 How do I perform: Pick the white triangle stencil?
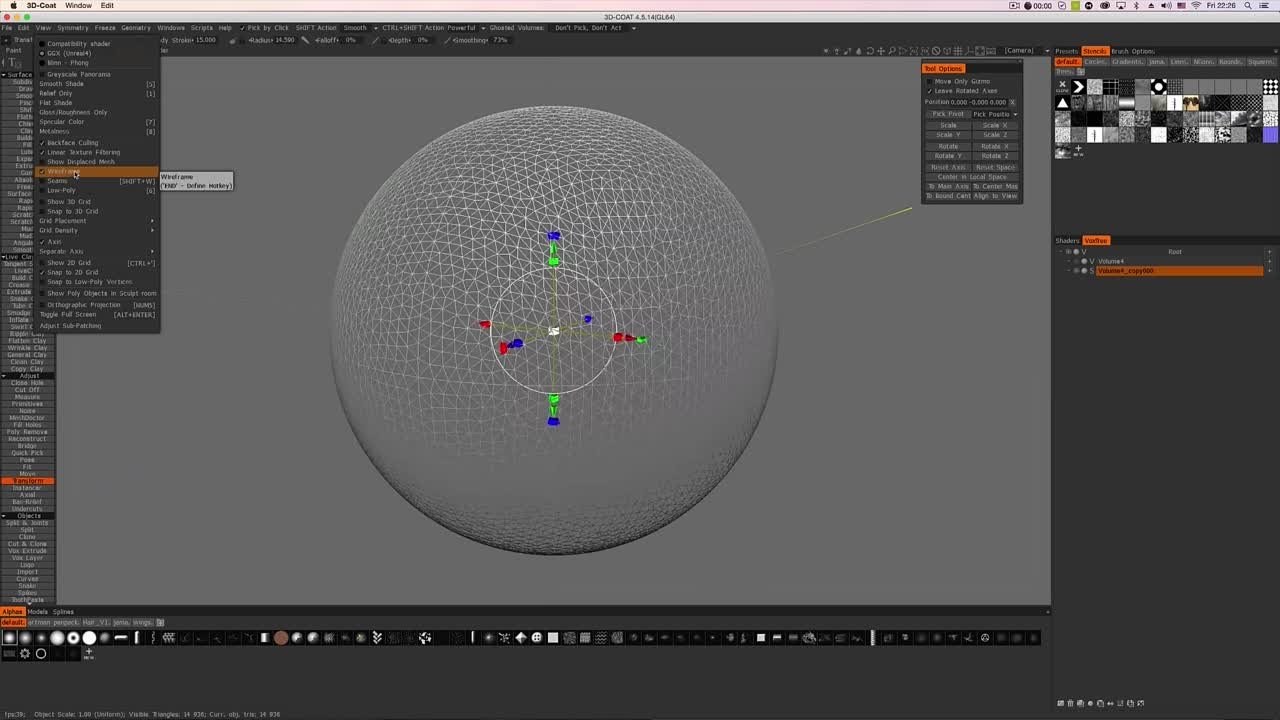1062,103
